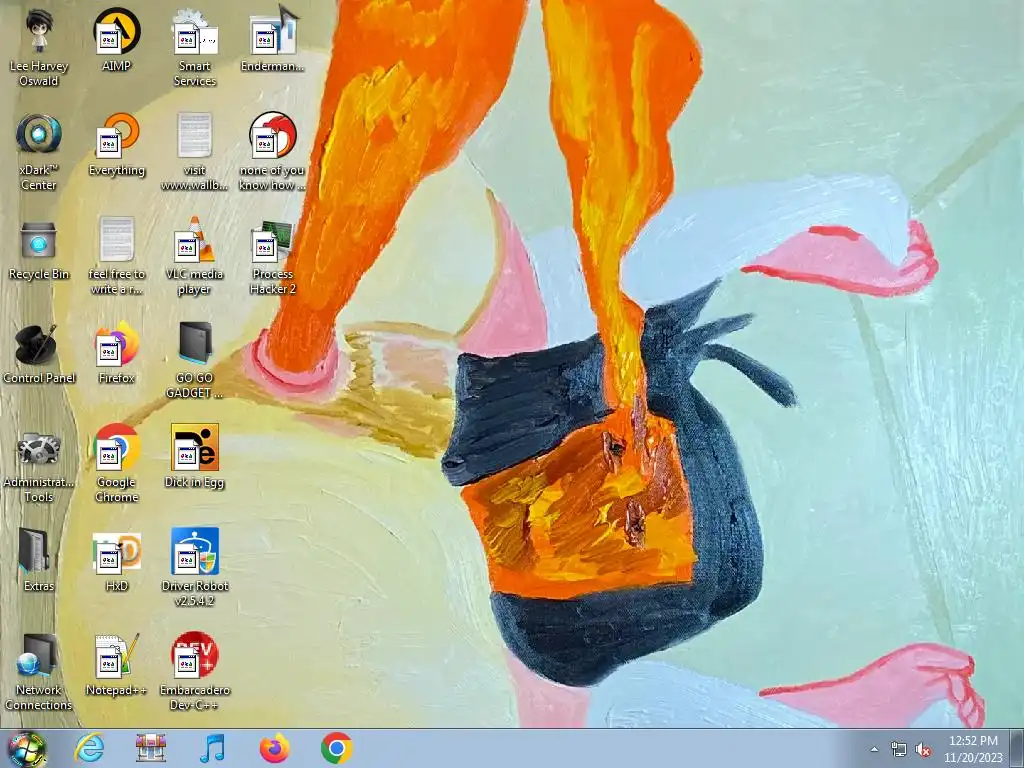Open the clock showing 12:52 PM
The height and width of the screenshot is (768, 1024).
pyautogui.click(x=973, y=749)
